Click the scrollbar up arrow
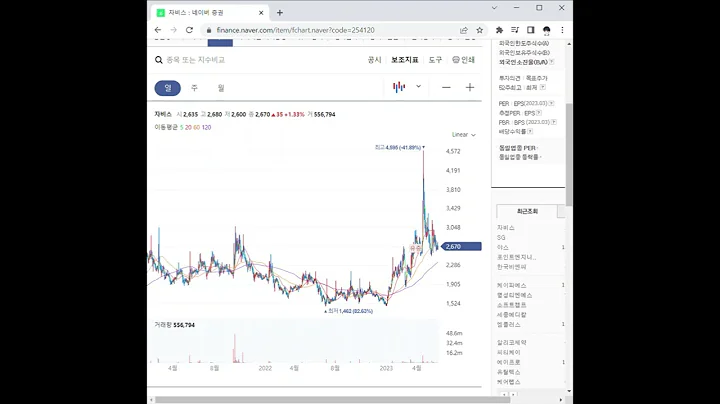Viewport: 720px width, 404px height. [569, 44]
